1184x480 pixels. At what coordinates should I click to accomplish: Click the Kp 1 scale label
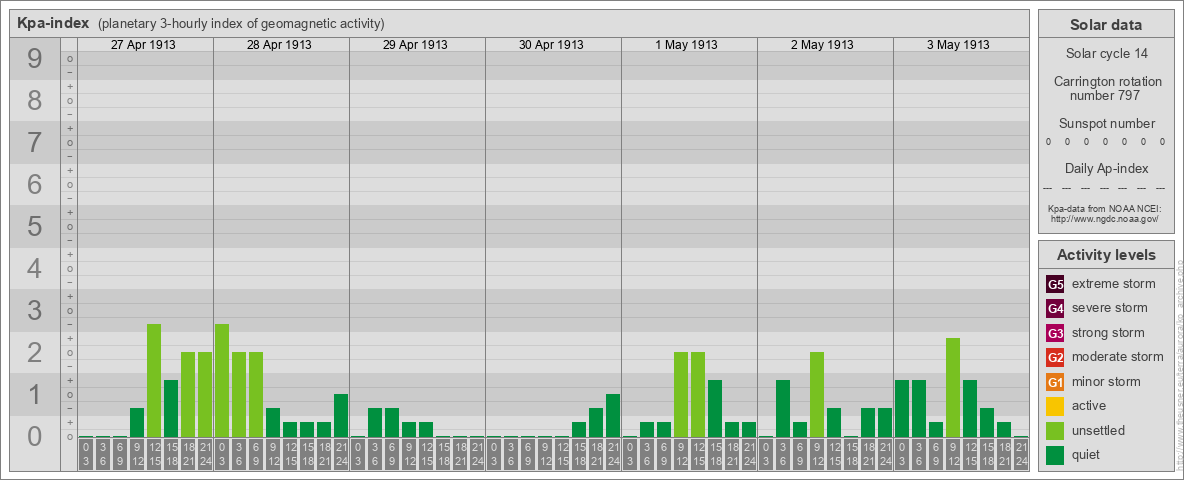click(x=35, y=394)
